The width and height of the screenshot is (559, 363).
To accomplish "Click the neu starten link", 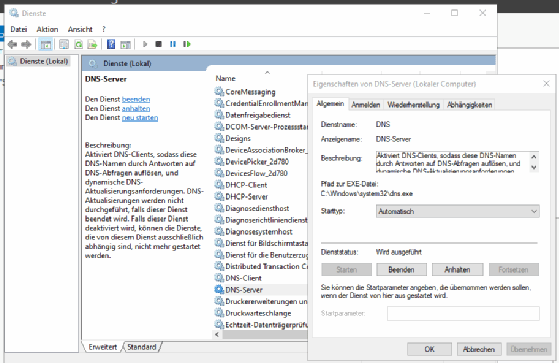I will [x=140, y=118].
